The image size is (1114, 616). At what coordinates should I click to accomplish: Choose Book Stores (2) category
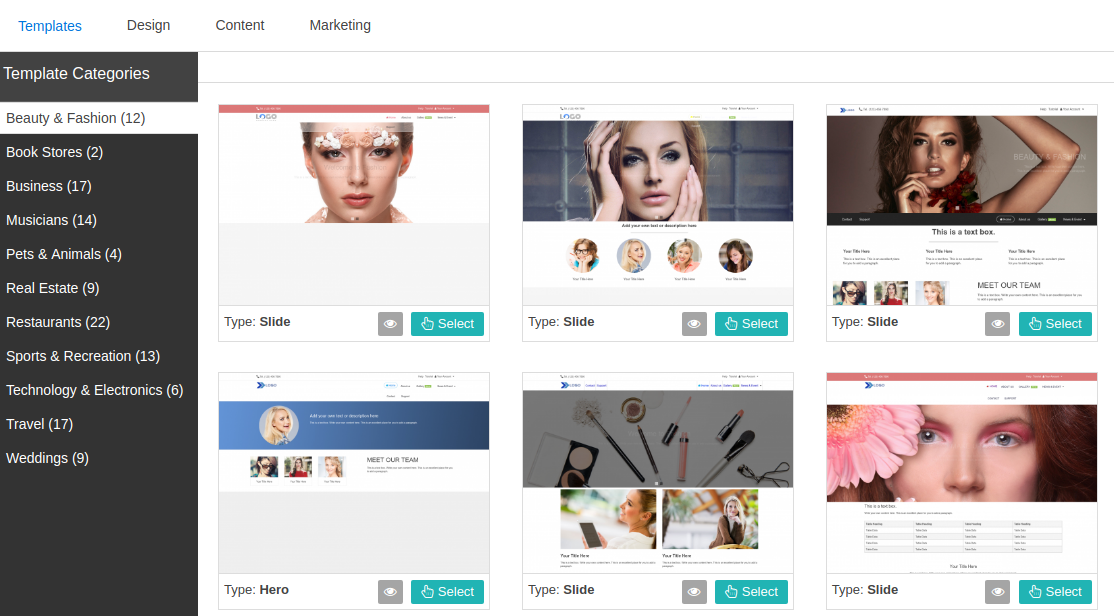point(54,152)
